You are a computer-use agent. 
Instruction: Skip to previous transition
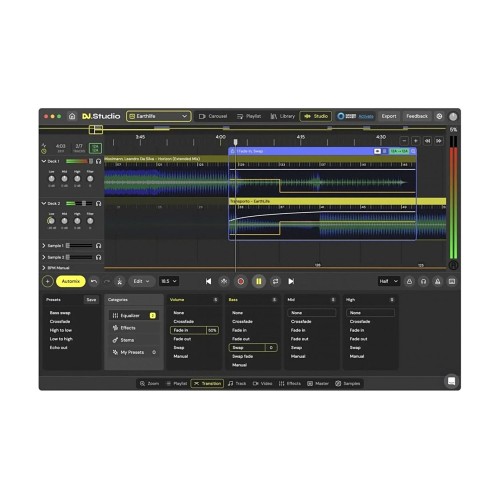pos(208,281)
